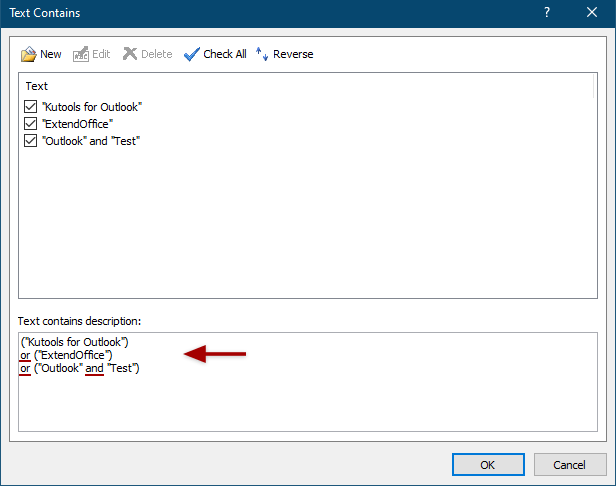Dismiss the dialog with Cancel
The height and width of the screenshot is (486, 616).
(569, 465)
